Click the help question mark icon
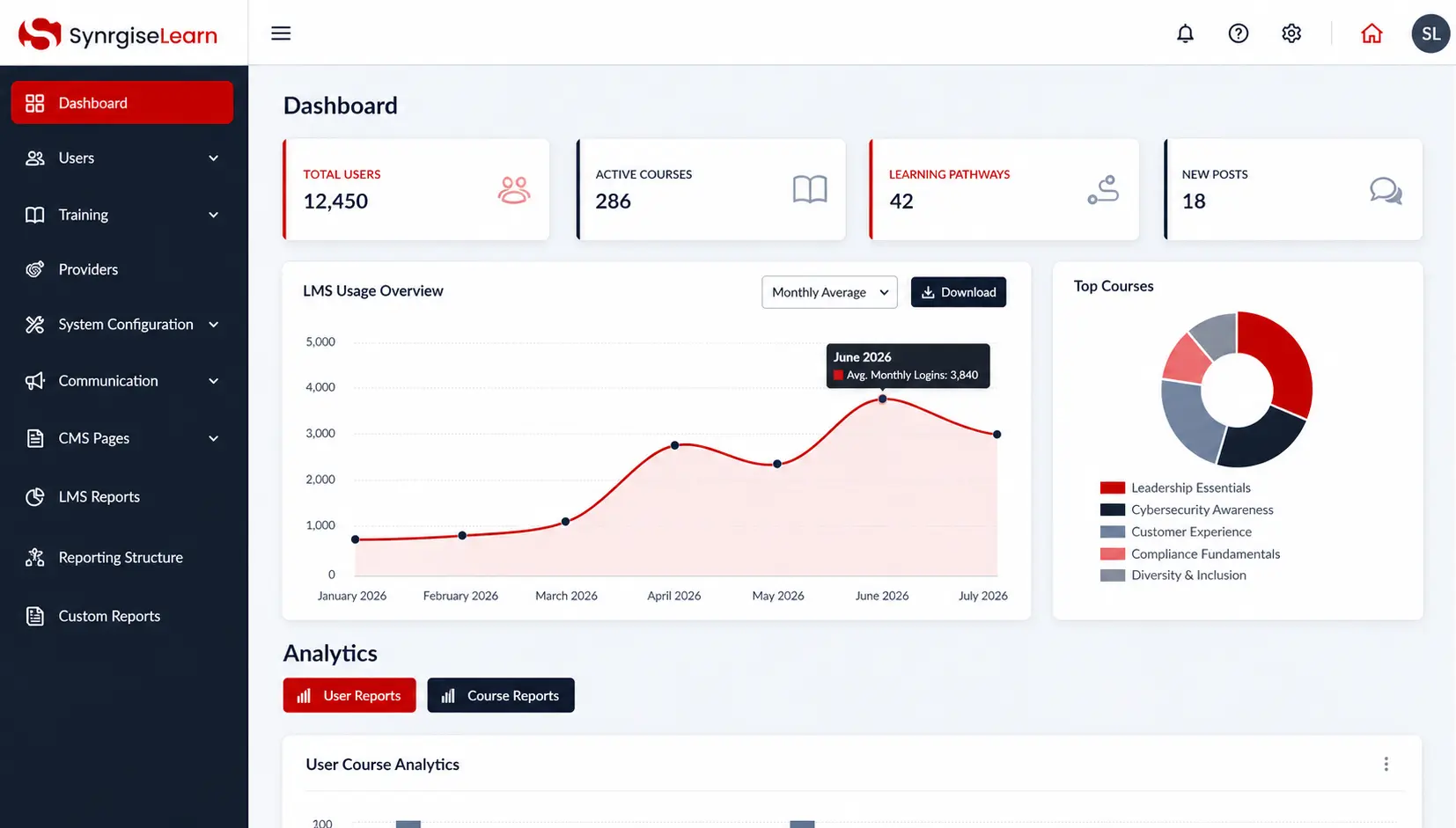Image resolution: width=1456 pixels, height=828 pixels. pos(1238,33)
